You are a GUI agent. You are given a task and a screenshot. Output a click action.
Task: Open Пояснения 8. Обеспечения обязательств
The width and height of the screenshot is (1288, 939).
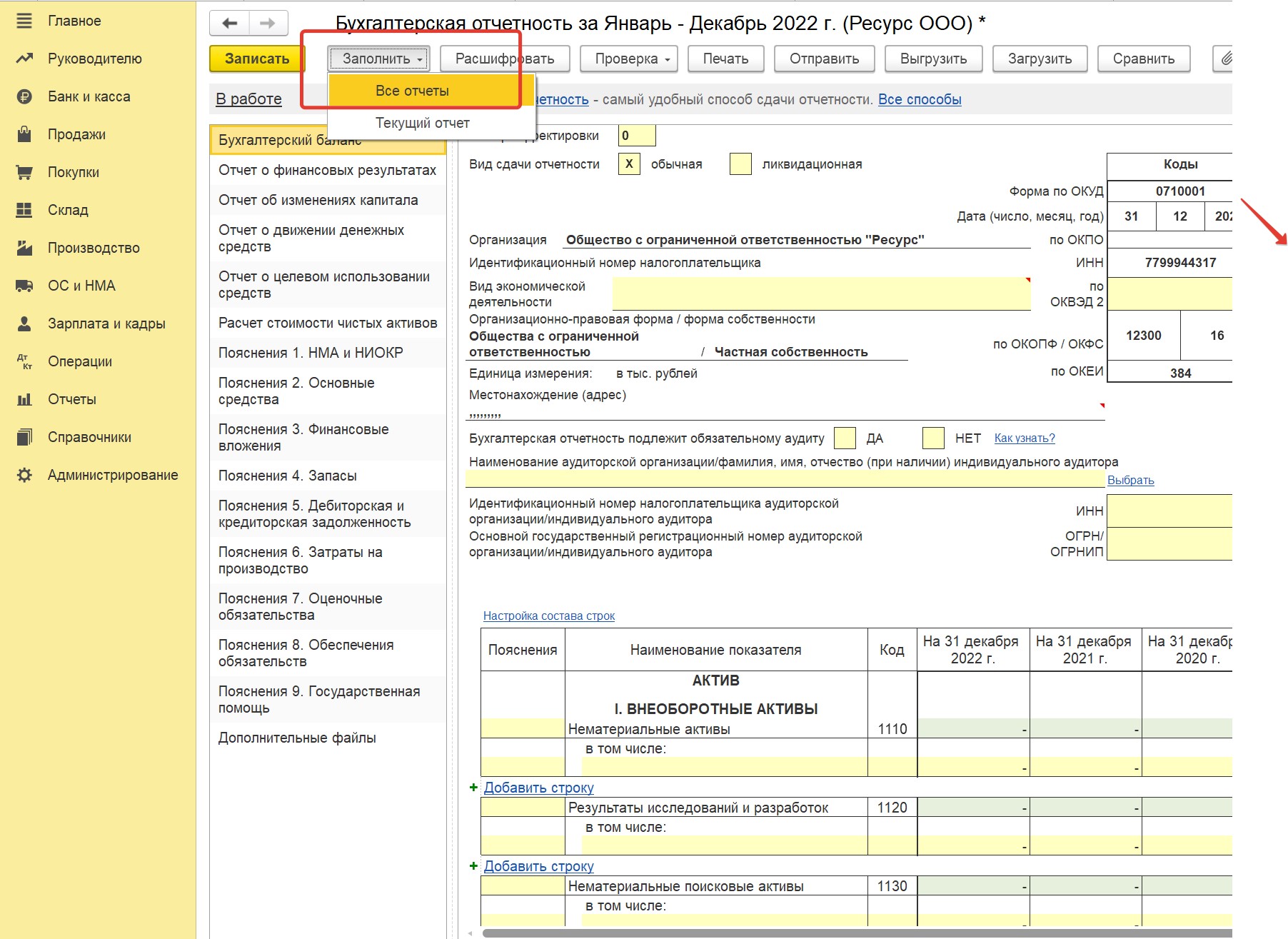pos(327,653)
